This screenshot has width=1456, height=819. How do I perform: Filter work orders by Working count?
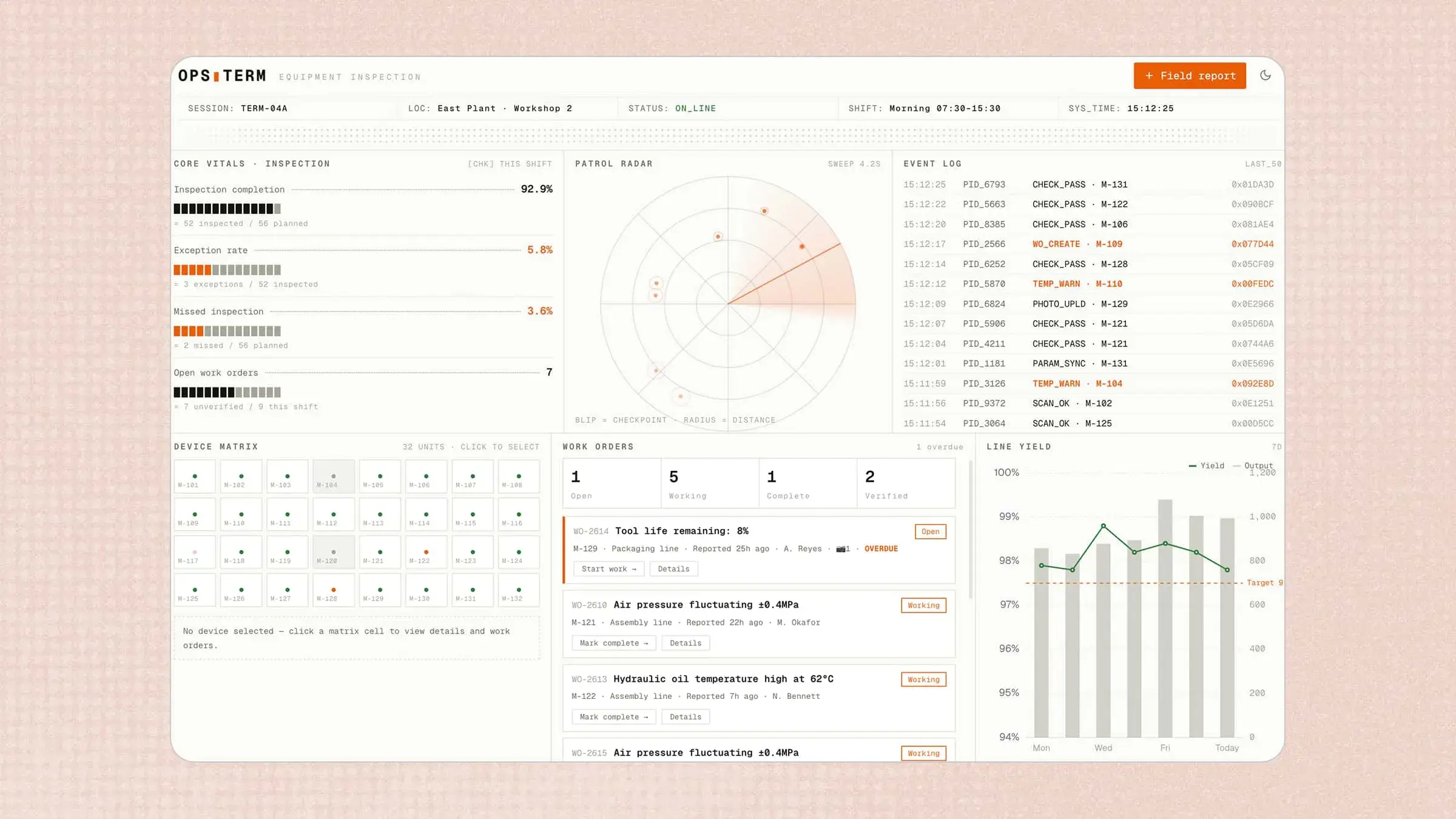pyautogui.click(x=710, y=484)
